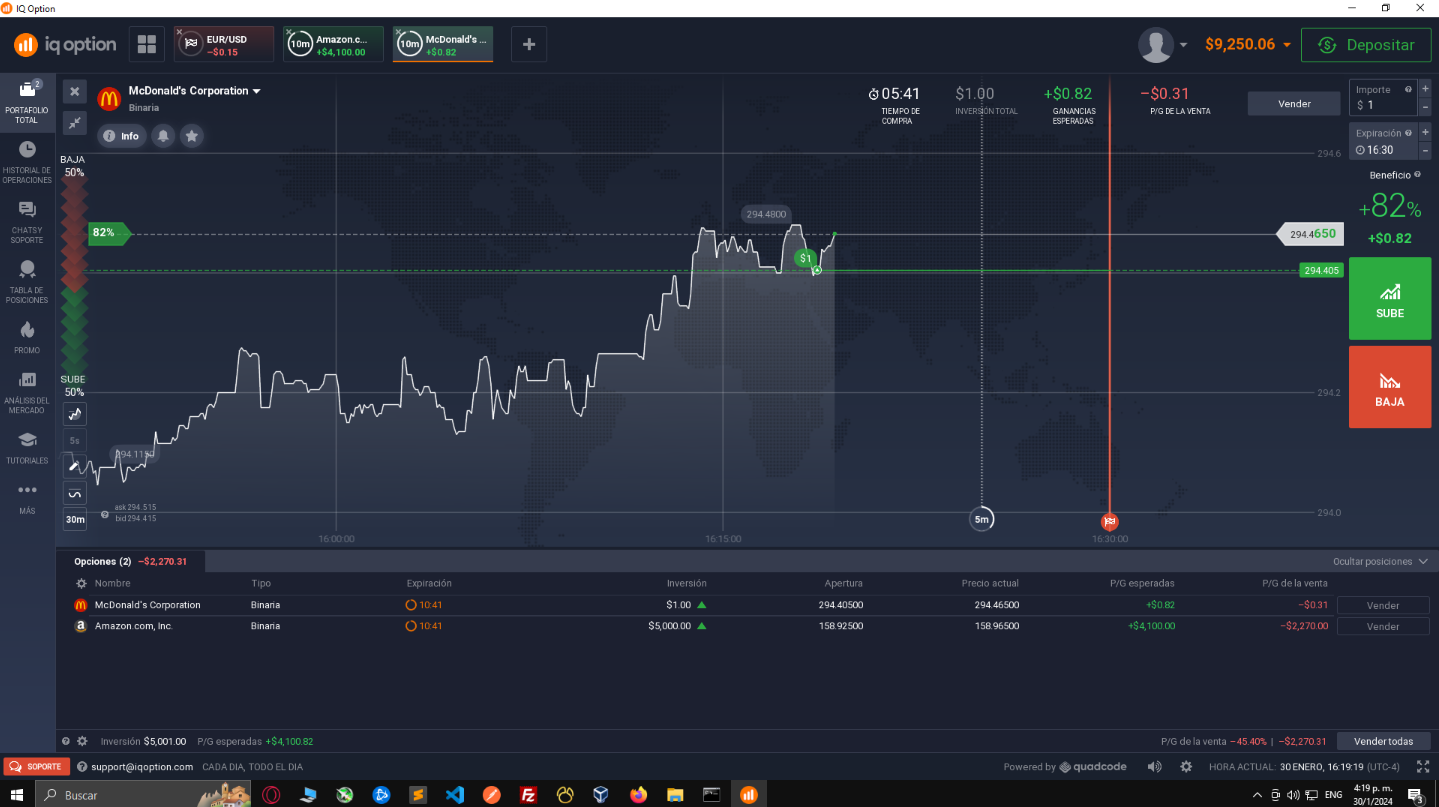Image resolution: width=1439 pixels, height=807 pixels.
Task: Expand the profile avatar menu
Action: (1163, 45)
